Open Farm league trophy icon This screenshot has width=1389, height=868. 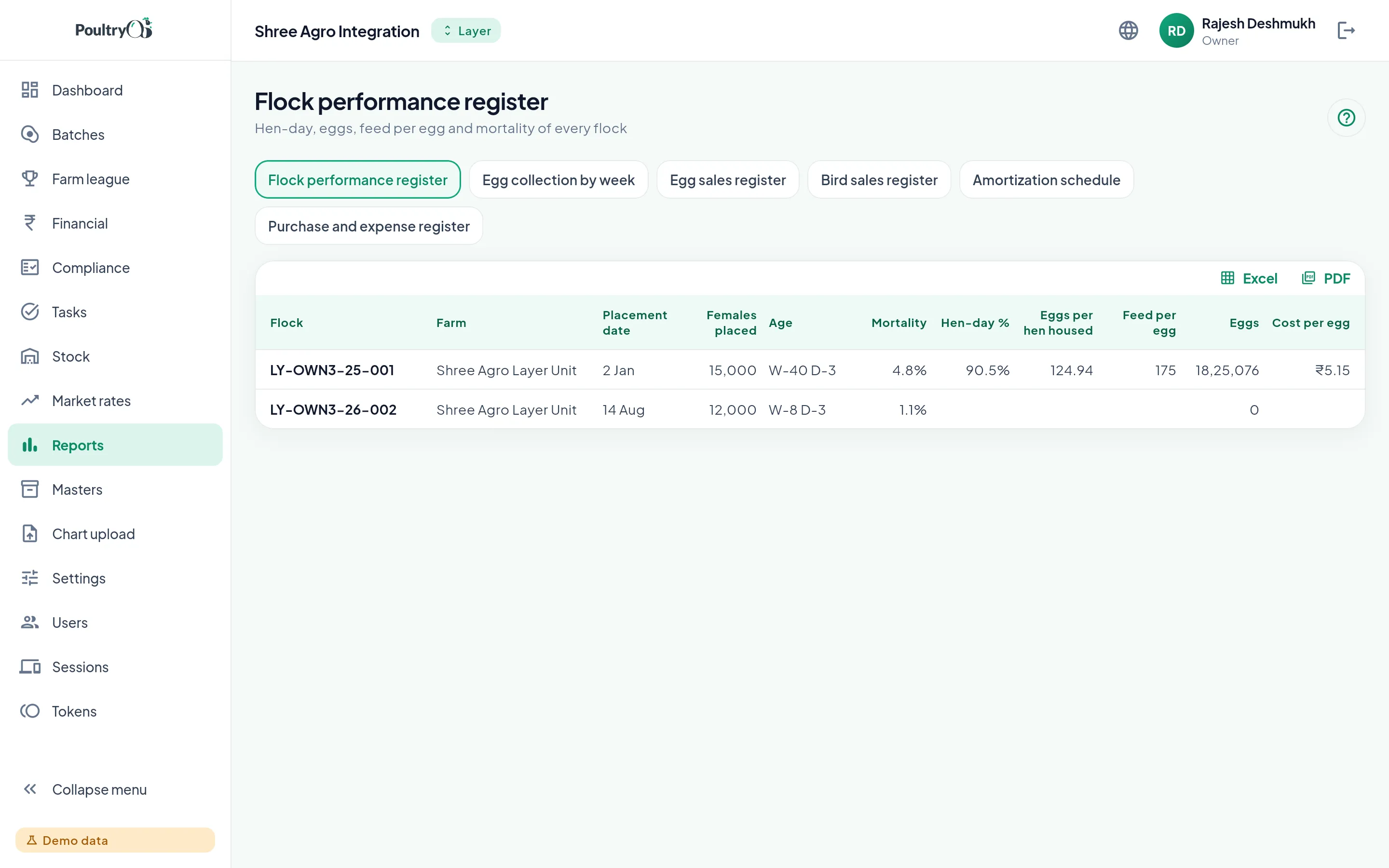click(x=30, y=178)
